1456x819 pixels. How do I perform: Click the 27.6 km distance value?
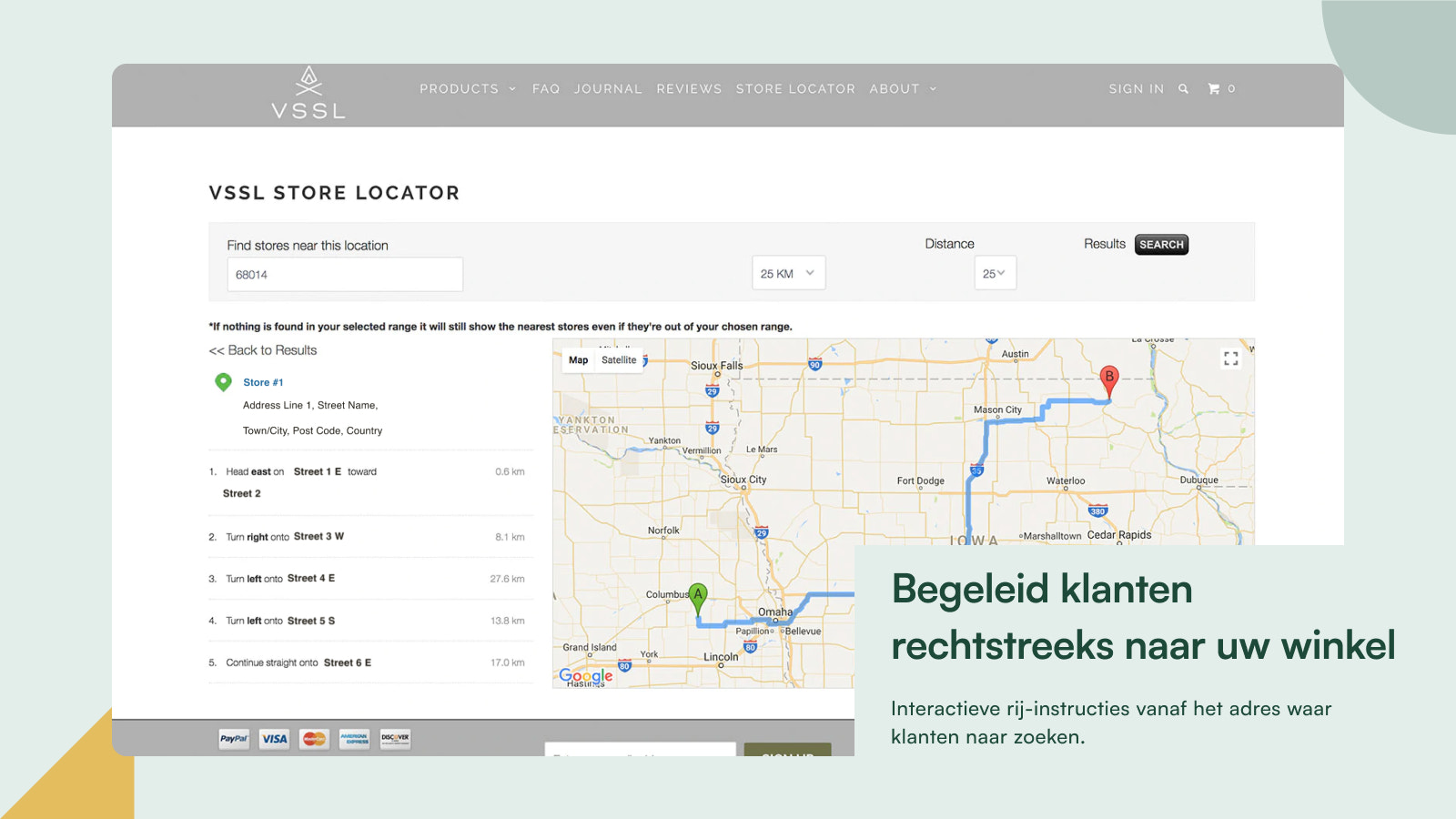pos(507,579)
